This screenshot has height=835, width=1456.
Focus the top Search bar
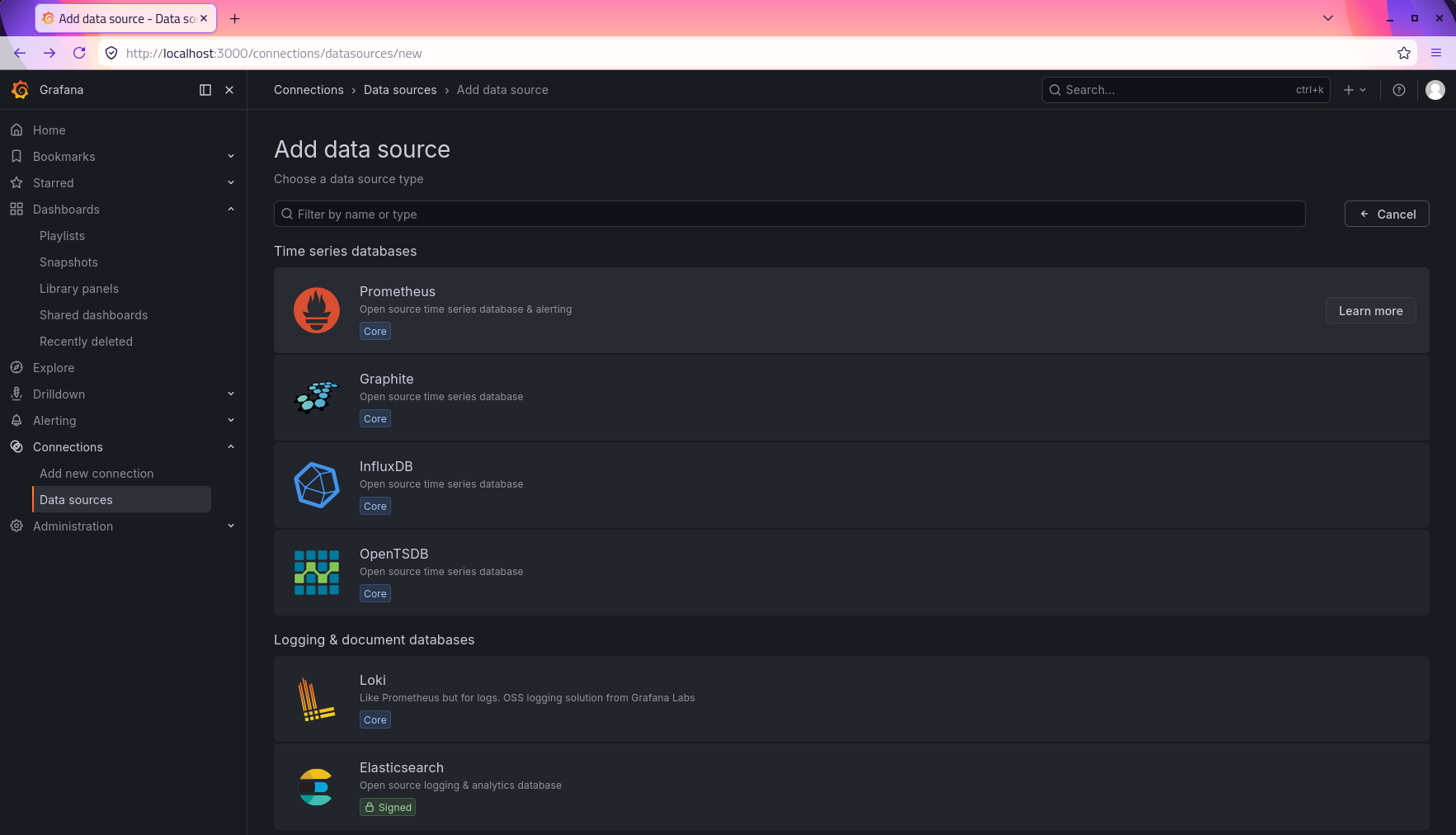tap(1185, 90)
